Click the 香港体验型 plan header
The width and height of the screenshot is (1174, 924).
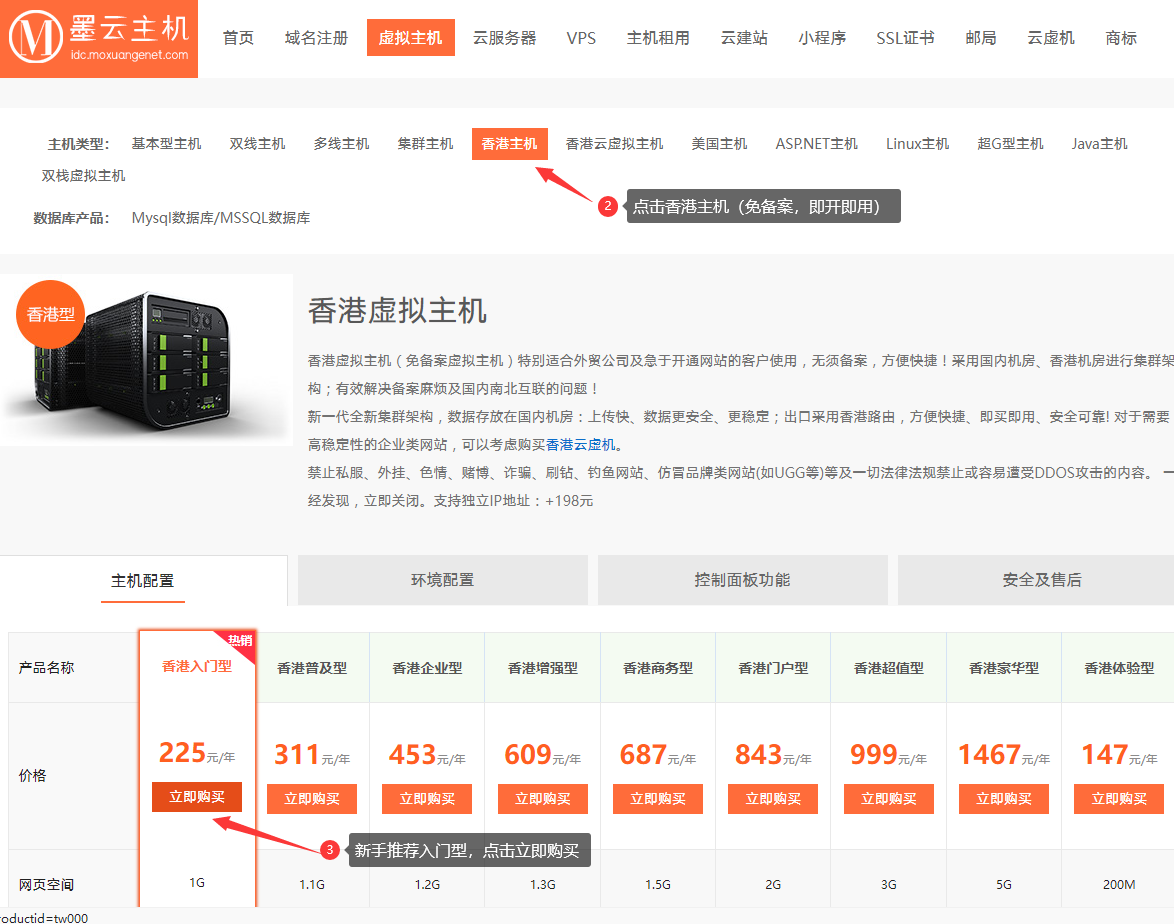(1119, 668)
